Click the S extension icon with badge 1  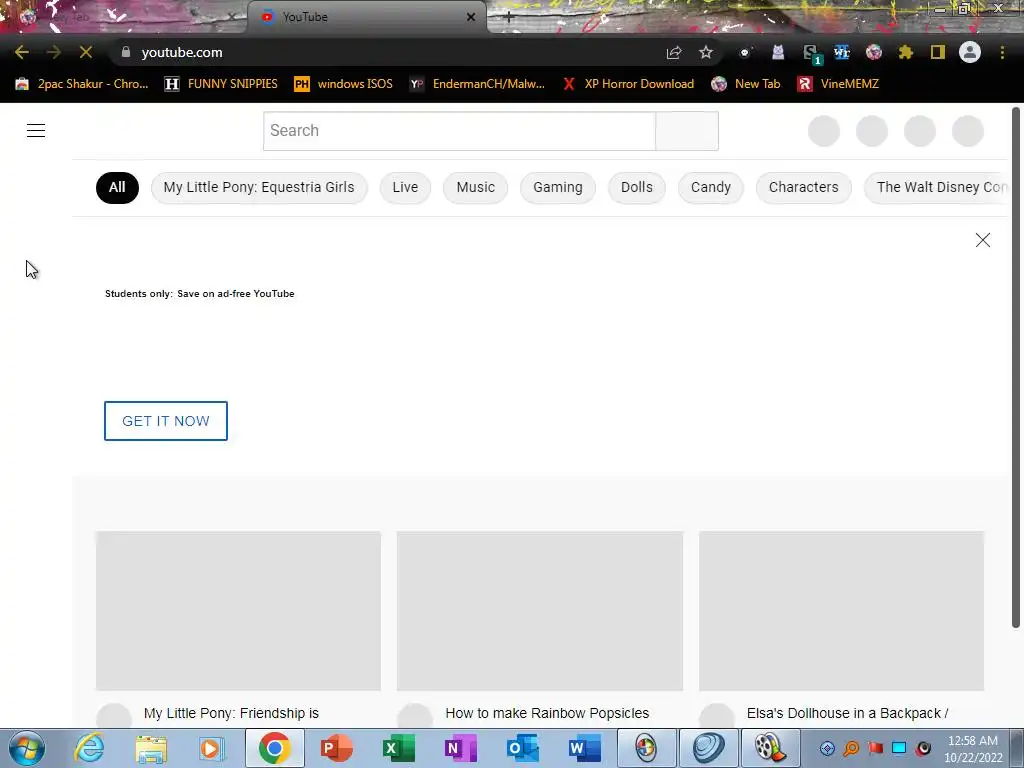click(x=810, y=54)
